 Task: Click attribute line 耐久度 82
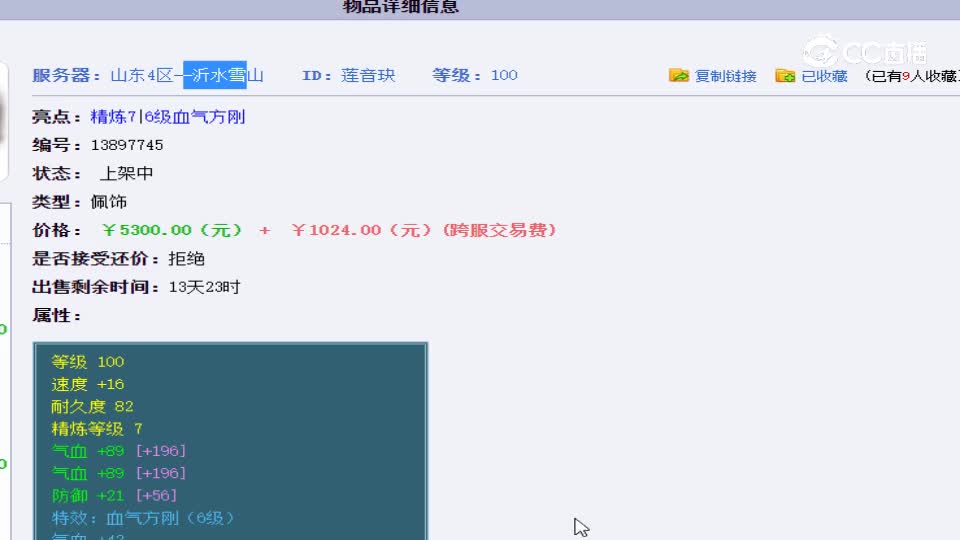tap(92, 407)
